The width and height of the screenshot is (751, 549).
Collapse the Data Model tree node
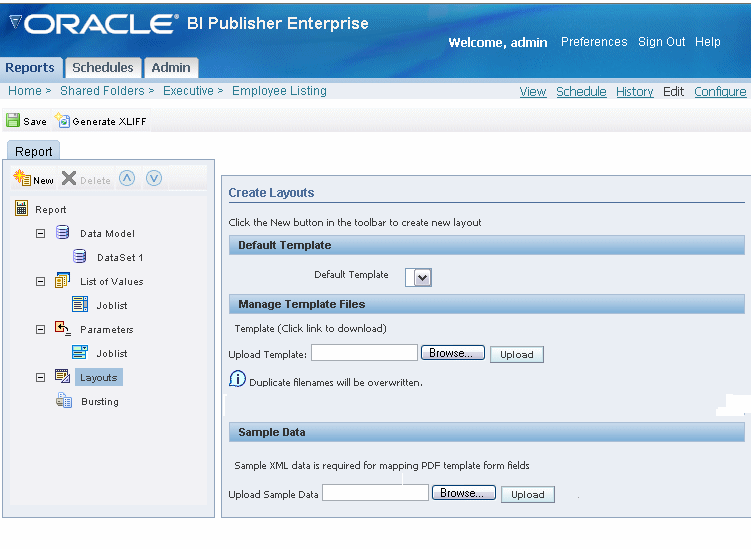[x=41, y=233]
